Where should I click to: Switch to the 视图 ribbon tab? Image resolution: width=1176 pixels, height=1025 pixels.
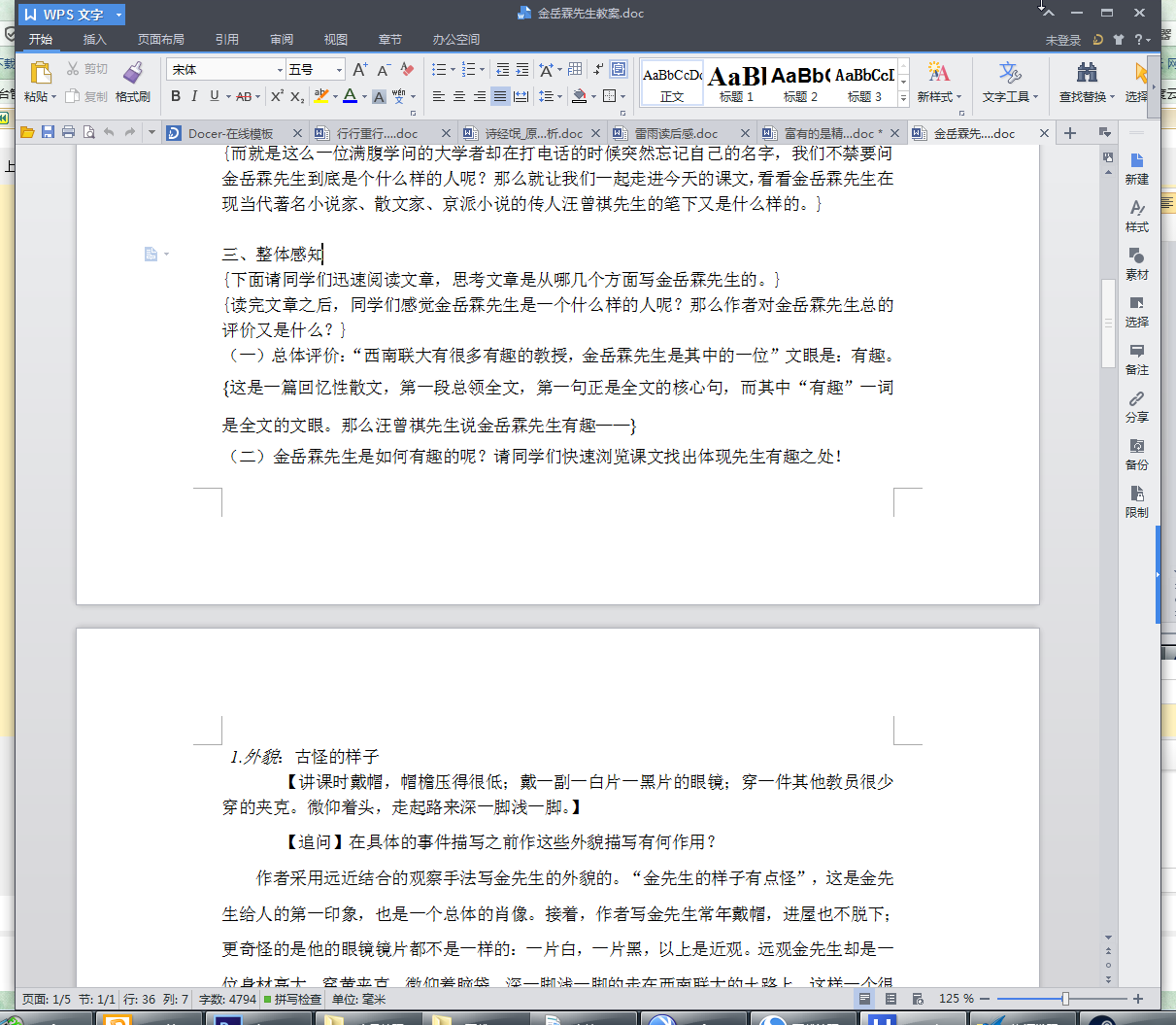pyautogui.click(x=336, y=40)
